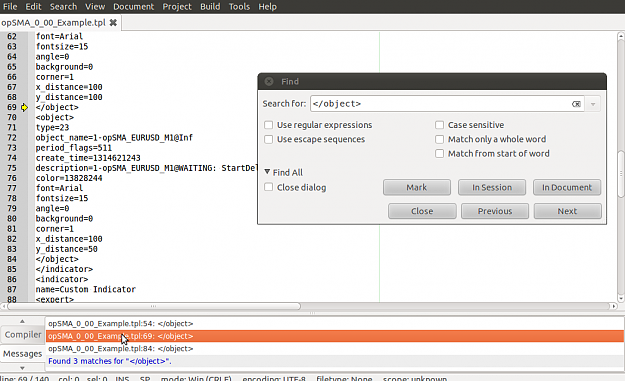
Task: Select the opSMA_0_00_Example.tpl document tab
Action: click(x=53, y=23)
